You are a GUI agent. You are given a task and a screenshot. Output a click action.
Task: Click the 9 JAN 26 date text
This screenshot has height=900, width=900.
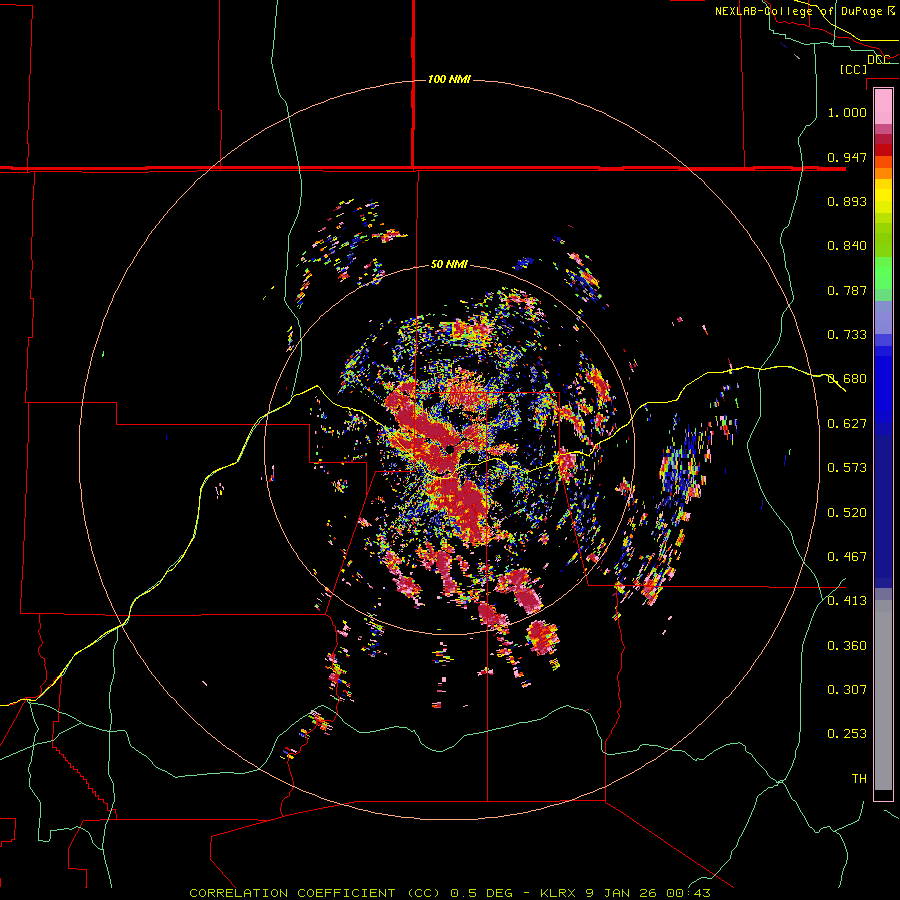623,893
